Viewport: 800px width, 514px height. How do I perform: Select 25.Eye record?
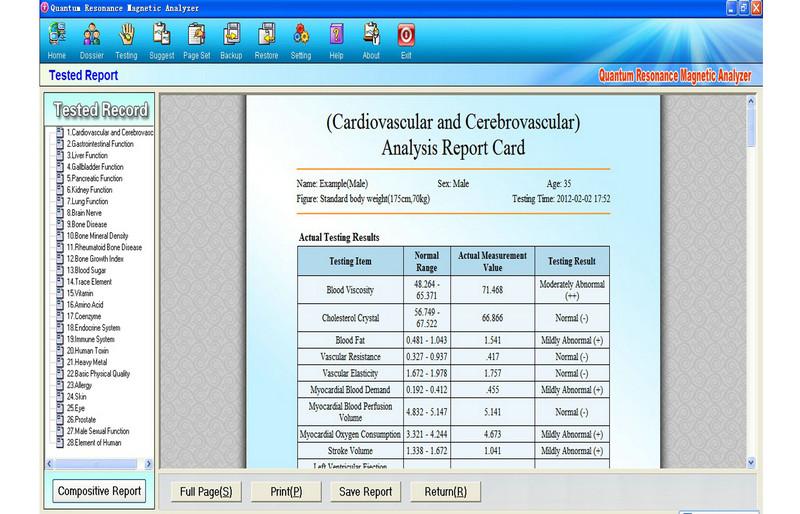pos(76,408)
